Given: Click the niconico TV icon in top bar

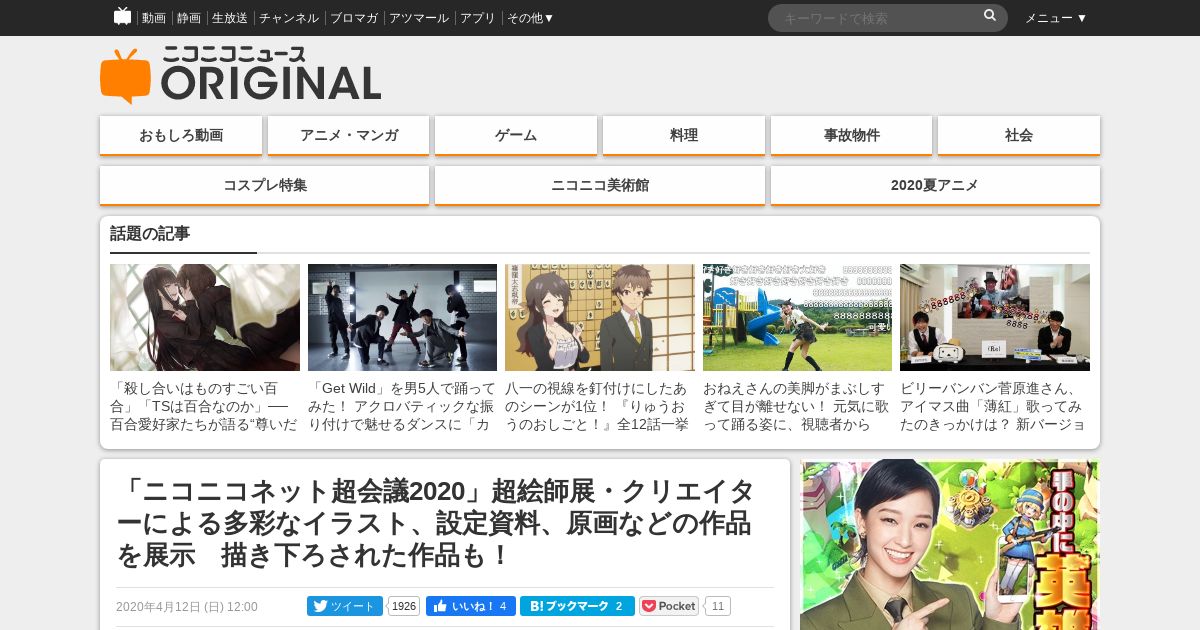Looking at the screenshot, I should click(122, 16).
